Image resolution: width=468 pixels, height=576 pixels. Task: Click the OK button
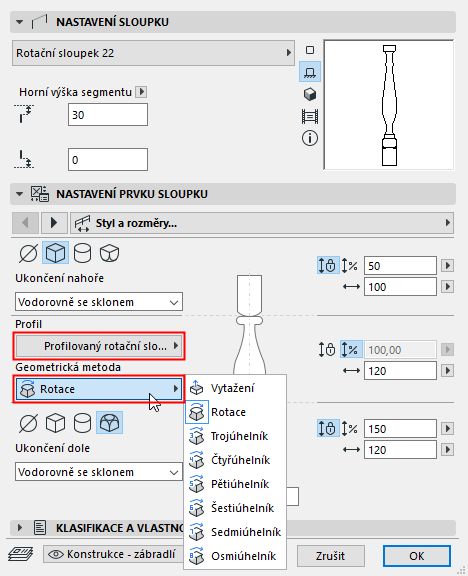(x=417, y=556)
